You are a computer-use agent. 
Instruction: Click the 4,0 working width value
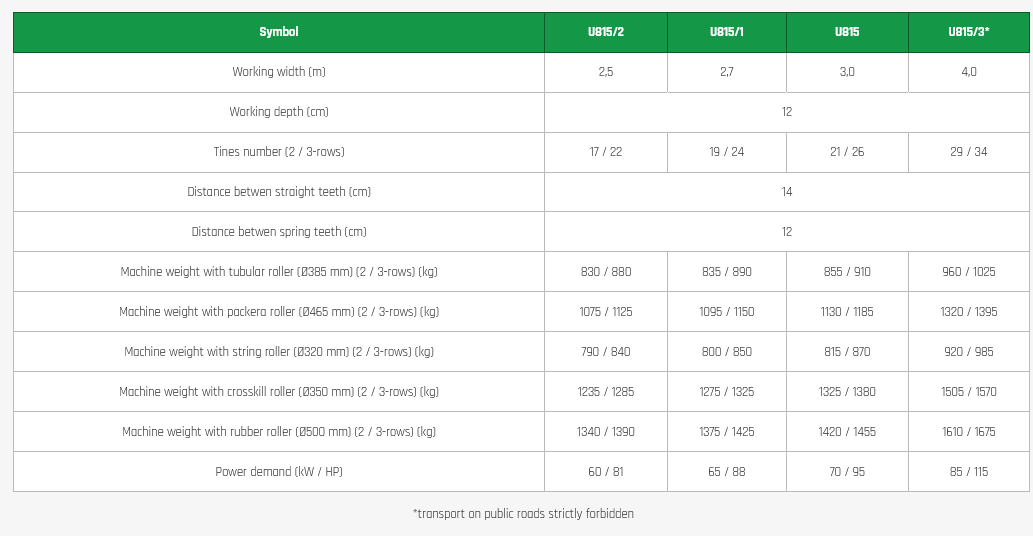click(x=969, y=72)
